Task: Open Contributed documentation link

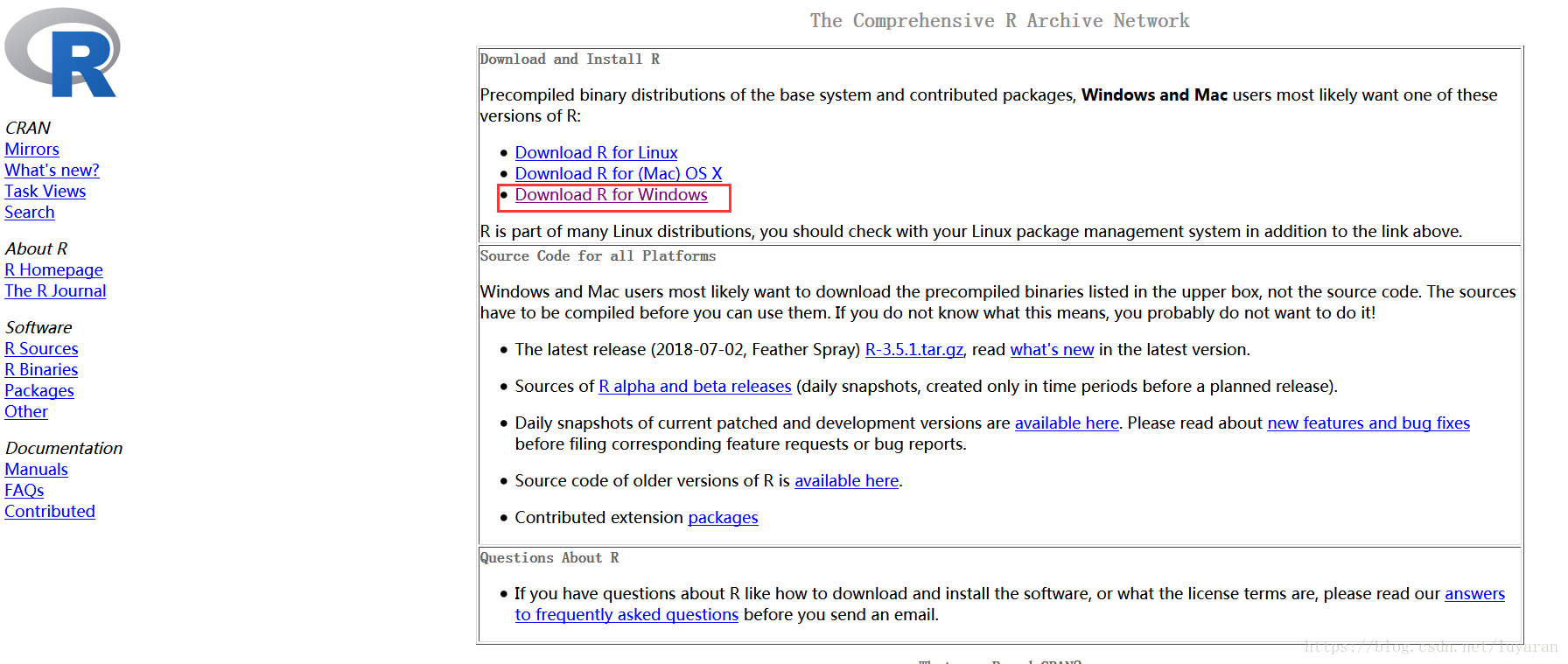Action: point(49,512)
